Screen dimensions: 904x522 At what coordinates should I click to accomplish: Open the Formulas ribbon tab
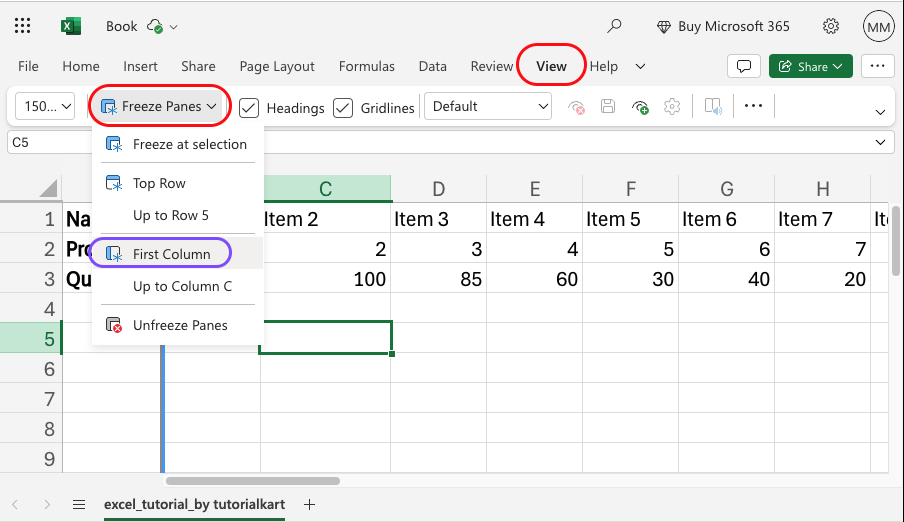[x=367, y=66]
